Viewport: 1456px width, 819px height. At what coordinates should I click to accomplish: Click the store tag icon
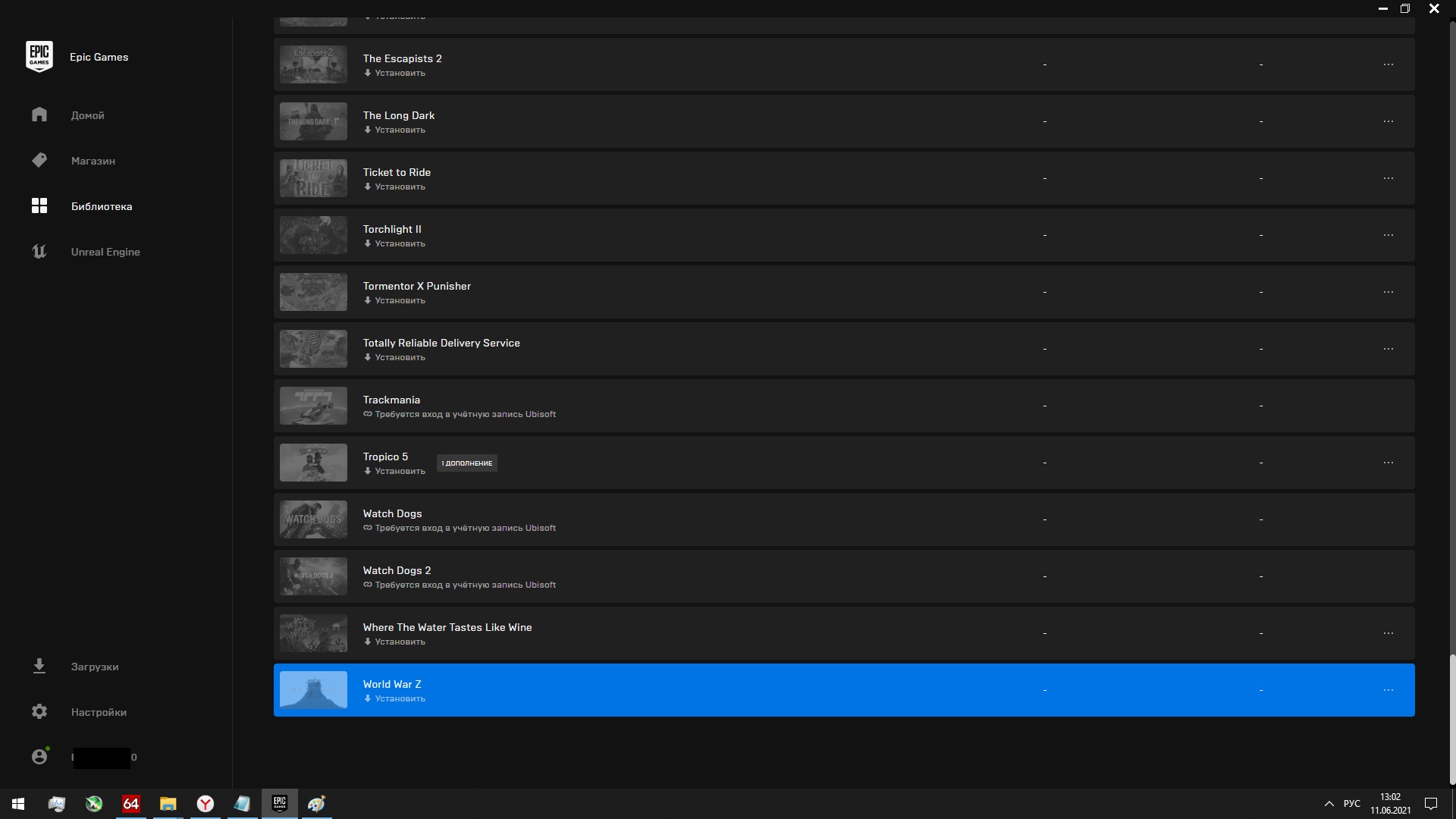tap(39, 160)
